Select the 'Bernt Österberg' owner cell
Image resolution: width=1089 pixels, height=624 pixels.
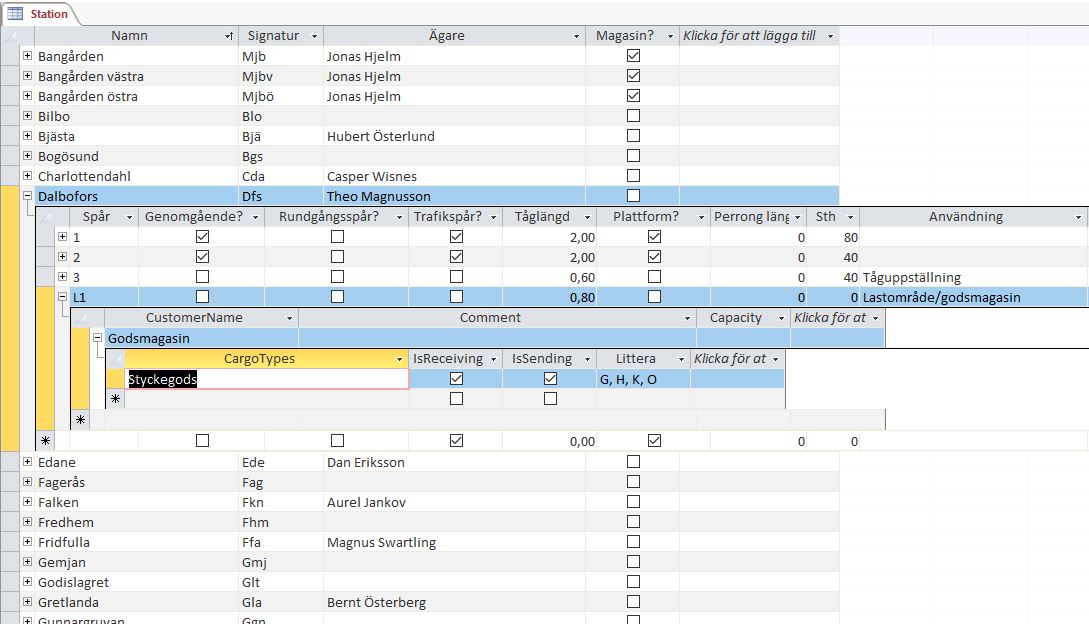click(x=454, y=602)
